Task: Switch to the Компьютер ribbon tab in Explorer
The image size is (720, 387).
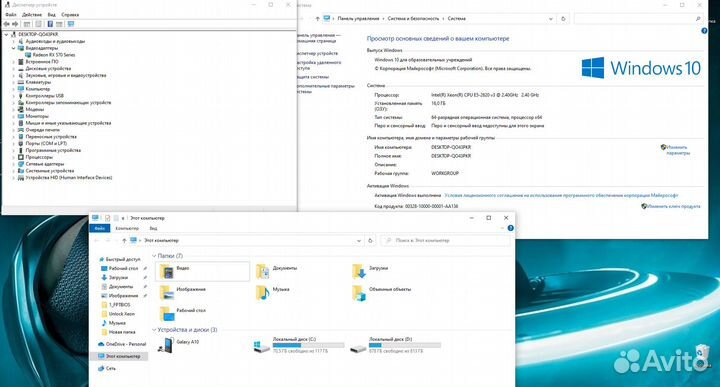Action: [x=127, y=228]
